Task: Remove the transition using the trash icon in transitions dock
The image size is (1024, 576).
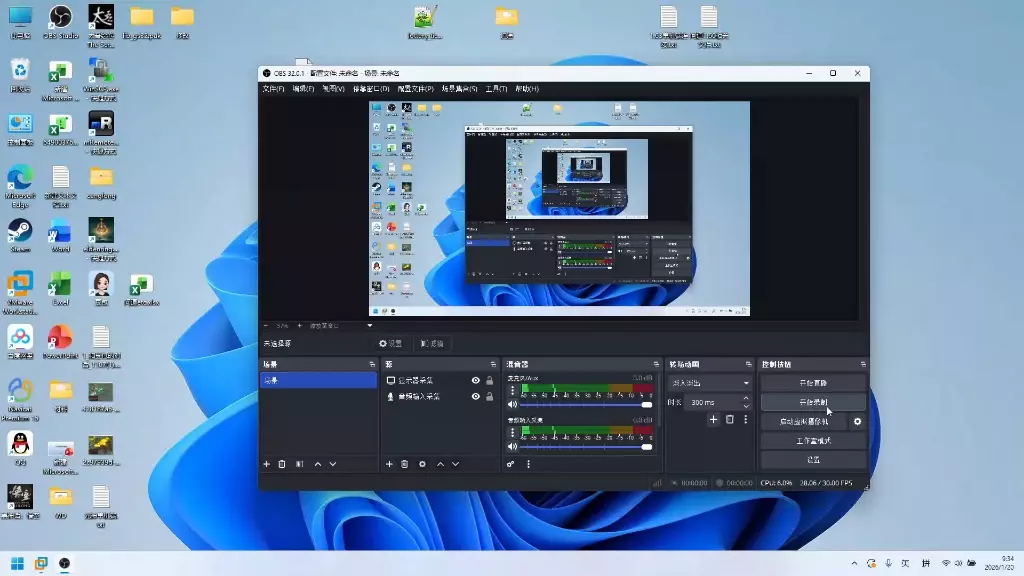Action: pos(729,419)
